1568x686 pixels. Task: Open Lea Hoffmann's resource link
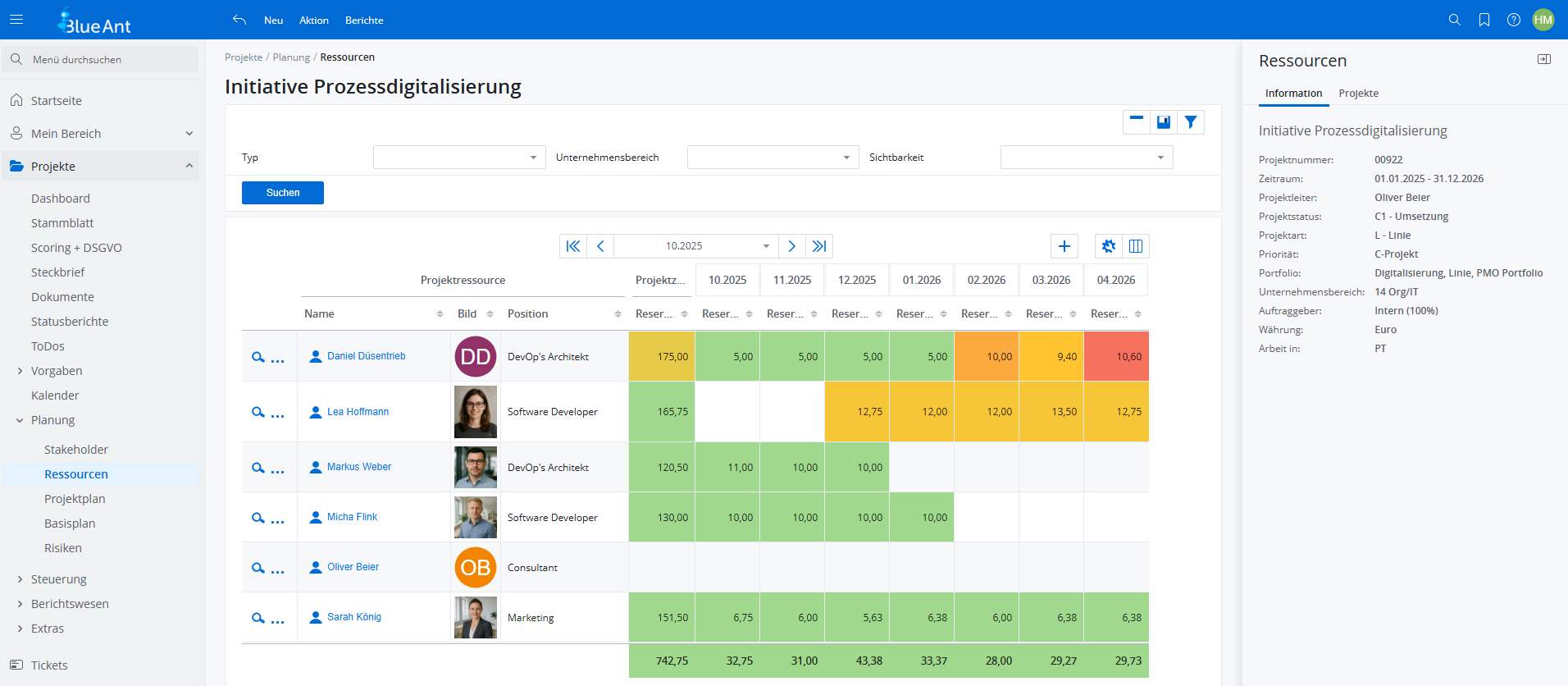pos(358,412)
